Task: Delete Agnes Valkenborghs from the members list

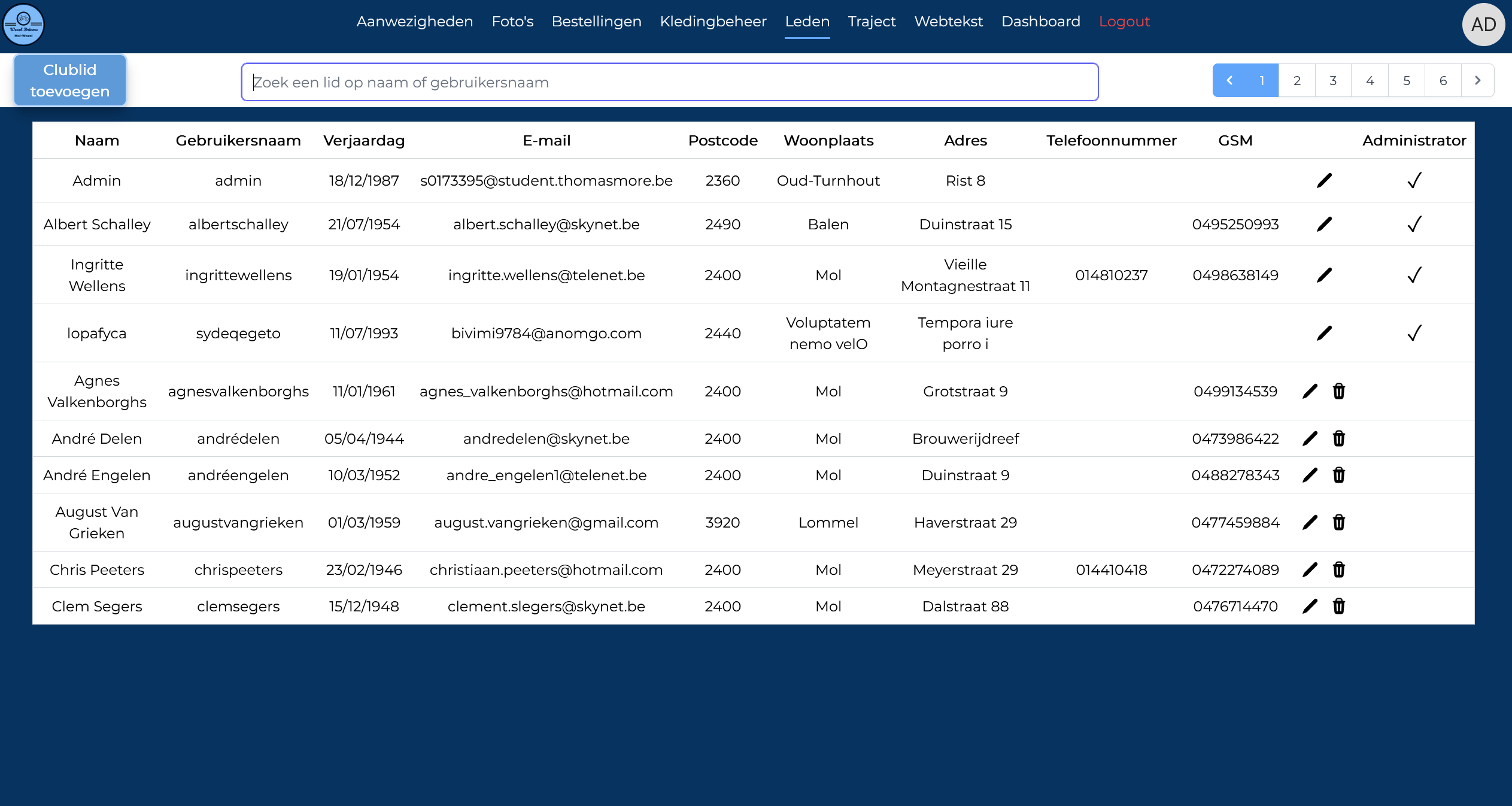Action: coord(1338,391)
